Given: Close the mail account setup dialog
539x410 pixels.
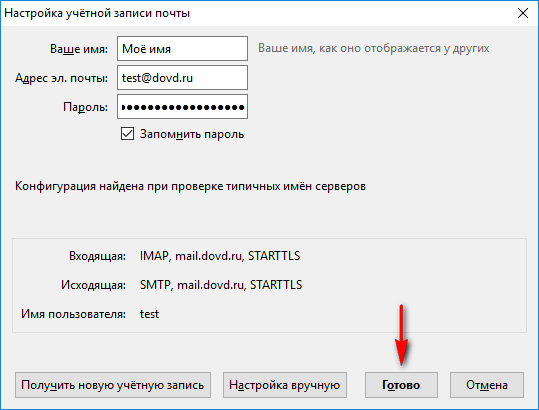Looking at the screenshot, I should point(522,13).
